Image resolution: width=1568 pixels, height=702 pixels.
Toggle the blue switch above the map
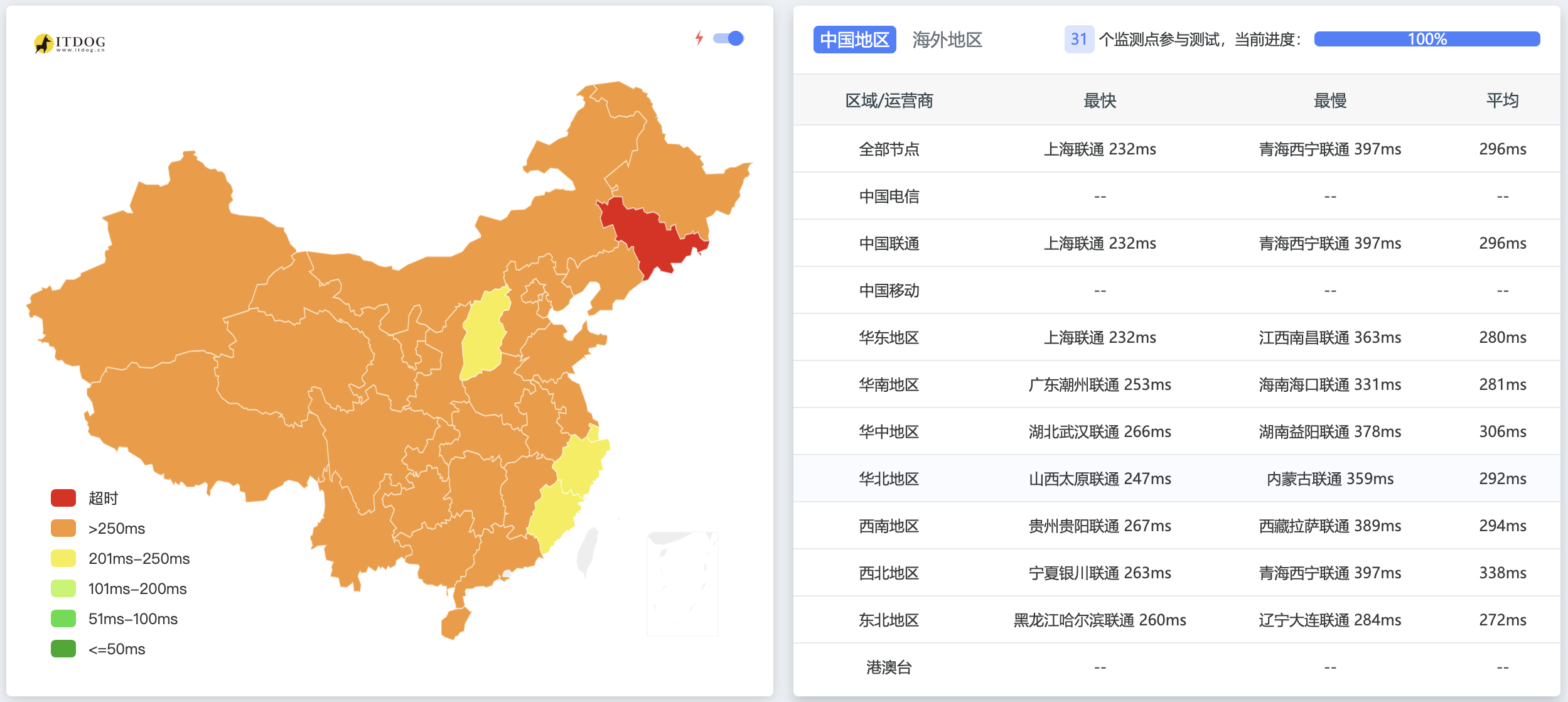(x=729, y=38)
